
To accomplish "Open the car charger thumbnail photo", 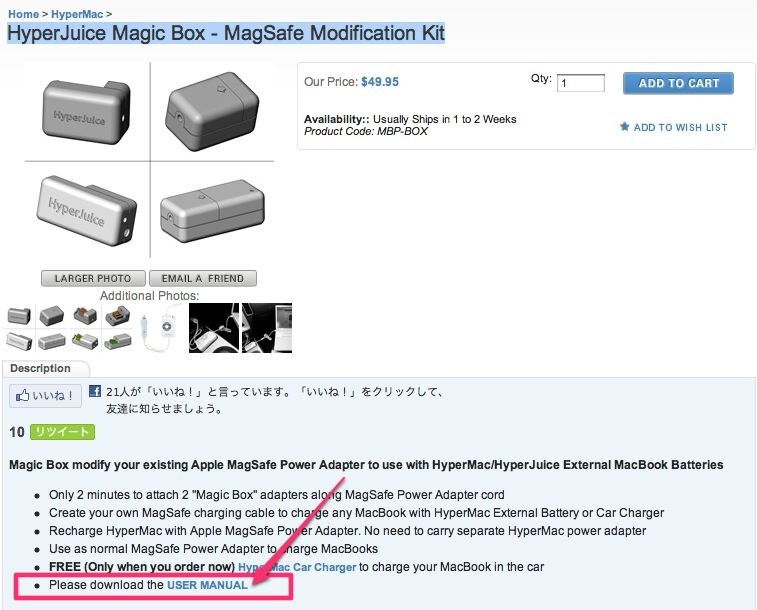I will tap(162, 328).
